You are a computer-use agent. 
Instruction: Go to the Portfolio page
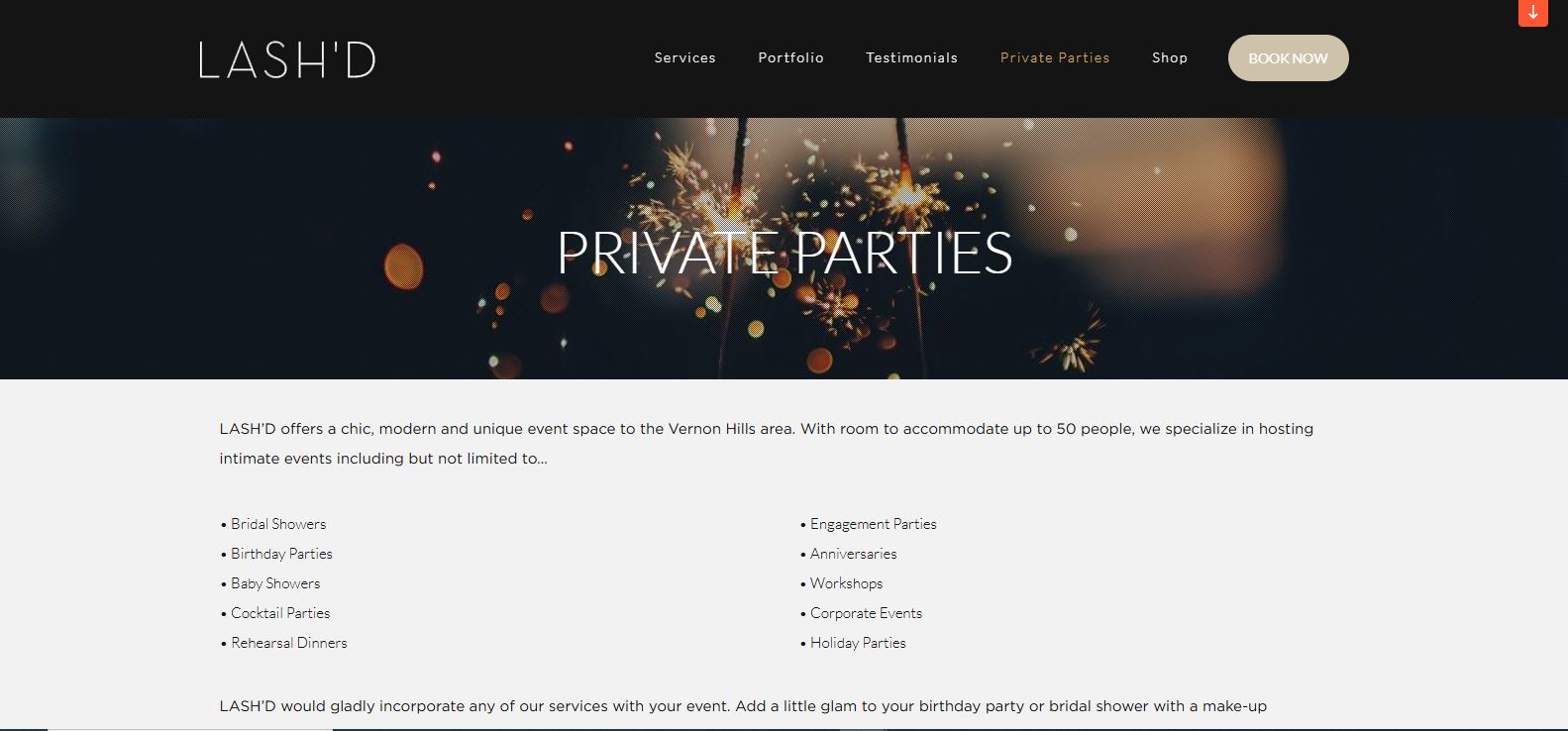tap(790, 58)
